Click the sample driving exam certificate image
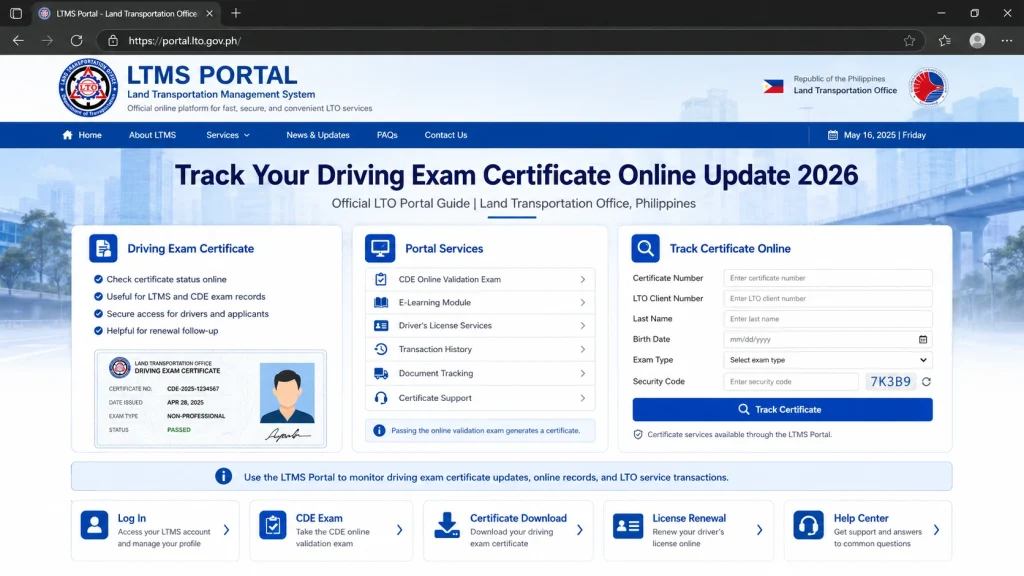1024x576 pixels. 210,398
